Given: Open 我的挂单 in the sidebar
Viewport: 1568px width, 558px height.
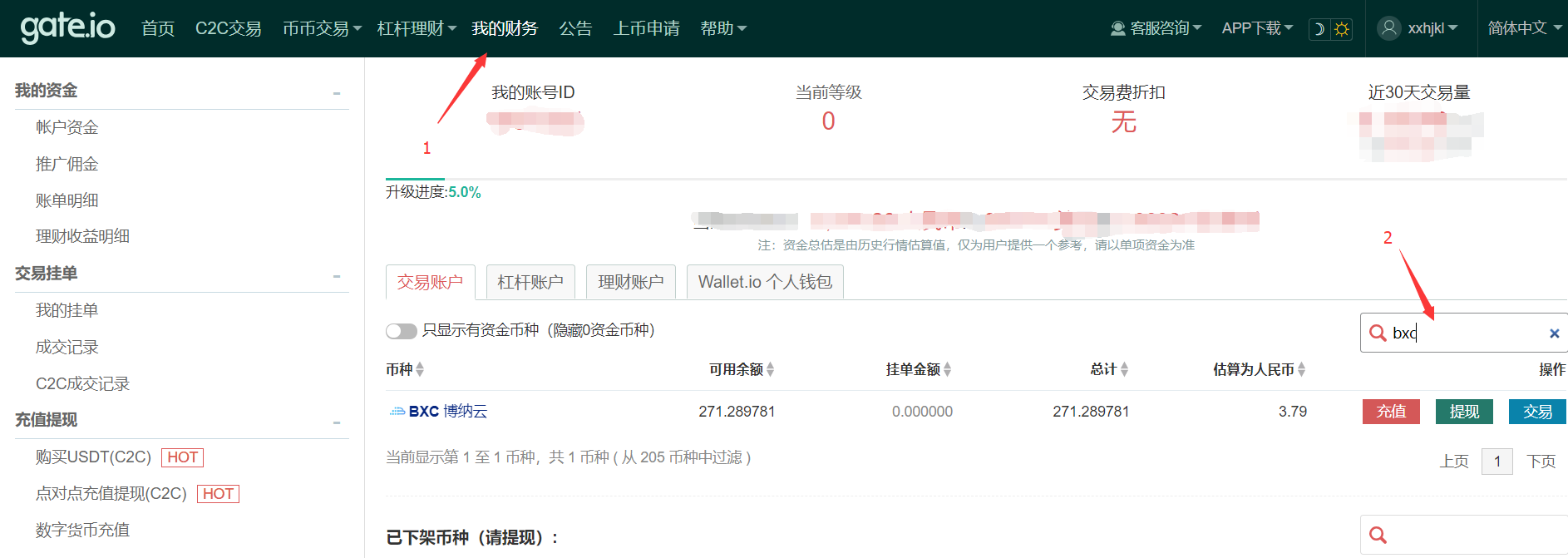Looking at the screenshot, I should tap(67, 310).
